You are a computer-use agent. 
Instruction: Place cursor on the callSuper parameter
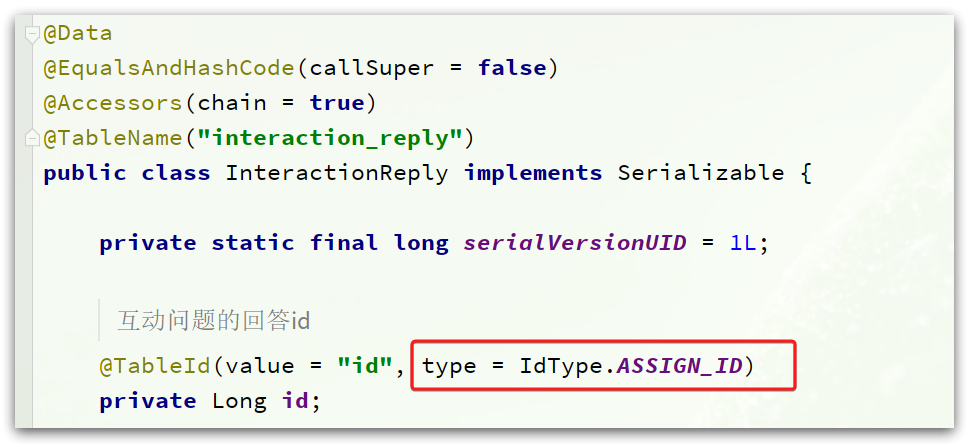point(372,67)
